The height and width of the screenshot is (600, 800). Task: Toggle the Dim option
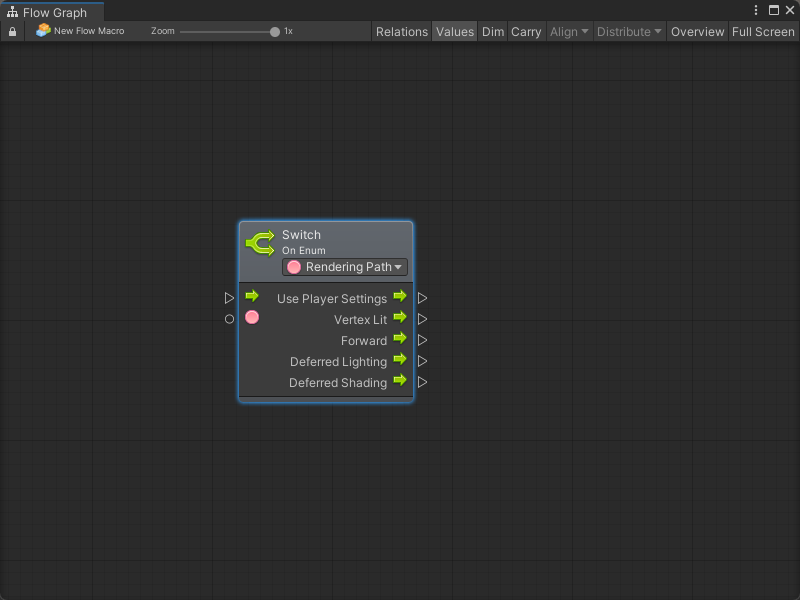[x=493, y=32]
